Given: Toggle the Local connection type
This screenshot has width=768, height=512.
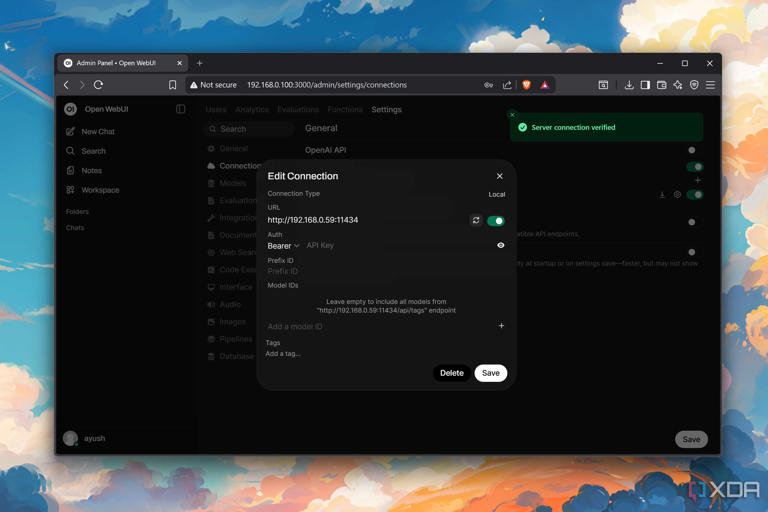Looking at the screenshot, I should [x=496, y=194].
